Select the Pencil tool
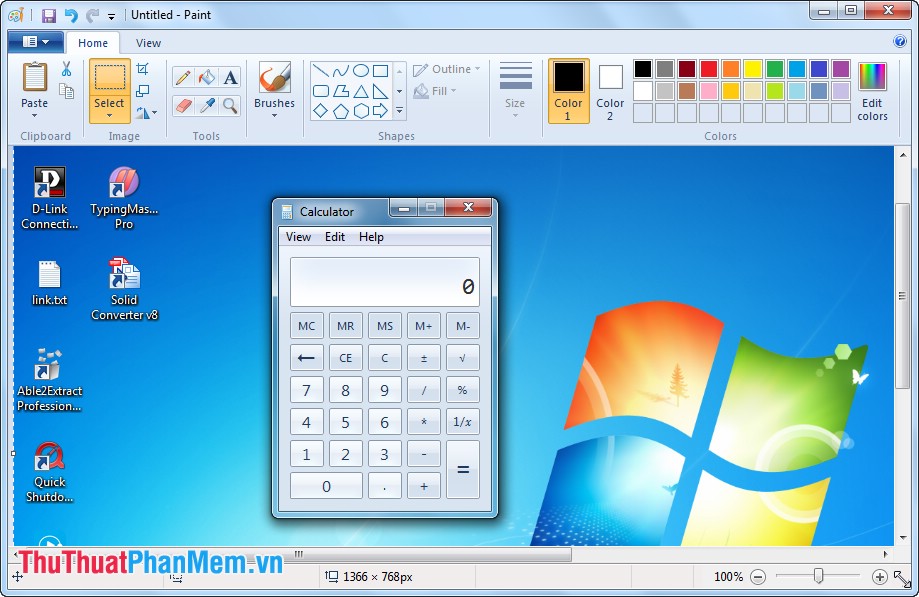Image resolution: width=919 pixels, height=597 pixels. pyautogui.click(x=183, y=77)
